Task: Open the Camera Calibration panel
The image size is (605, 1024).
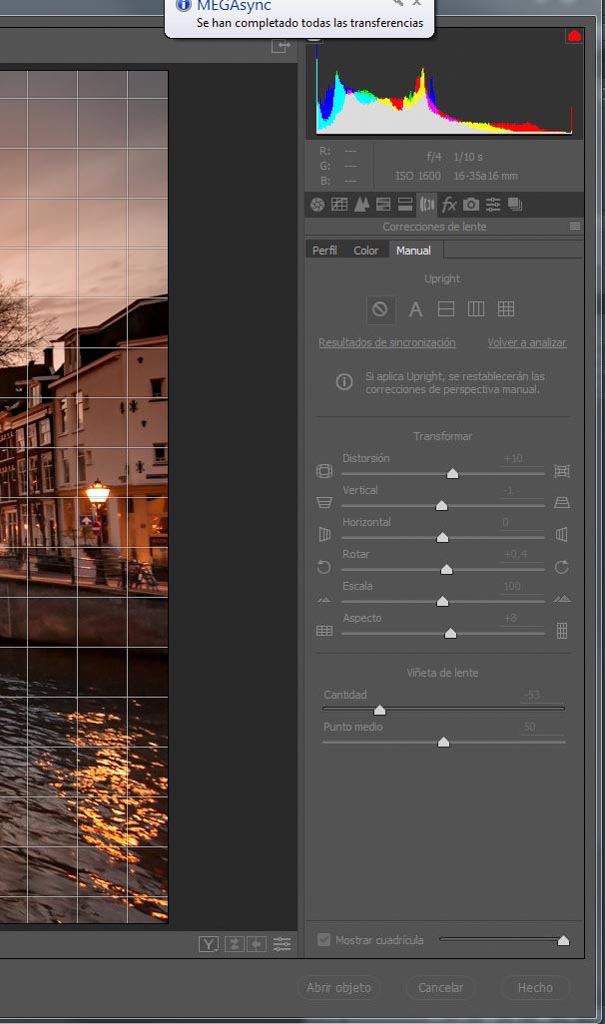Action: click(x=471, y=205)
